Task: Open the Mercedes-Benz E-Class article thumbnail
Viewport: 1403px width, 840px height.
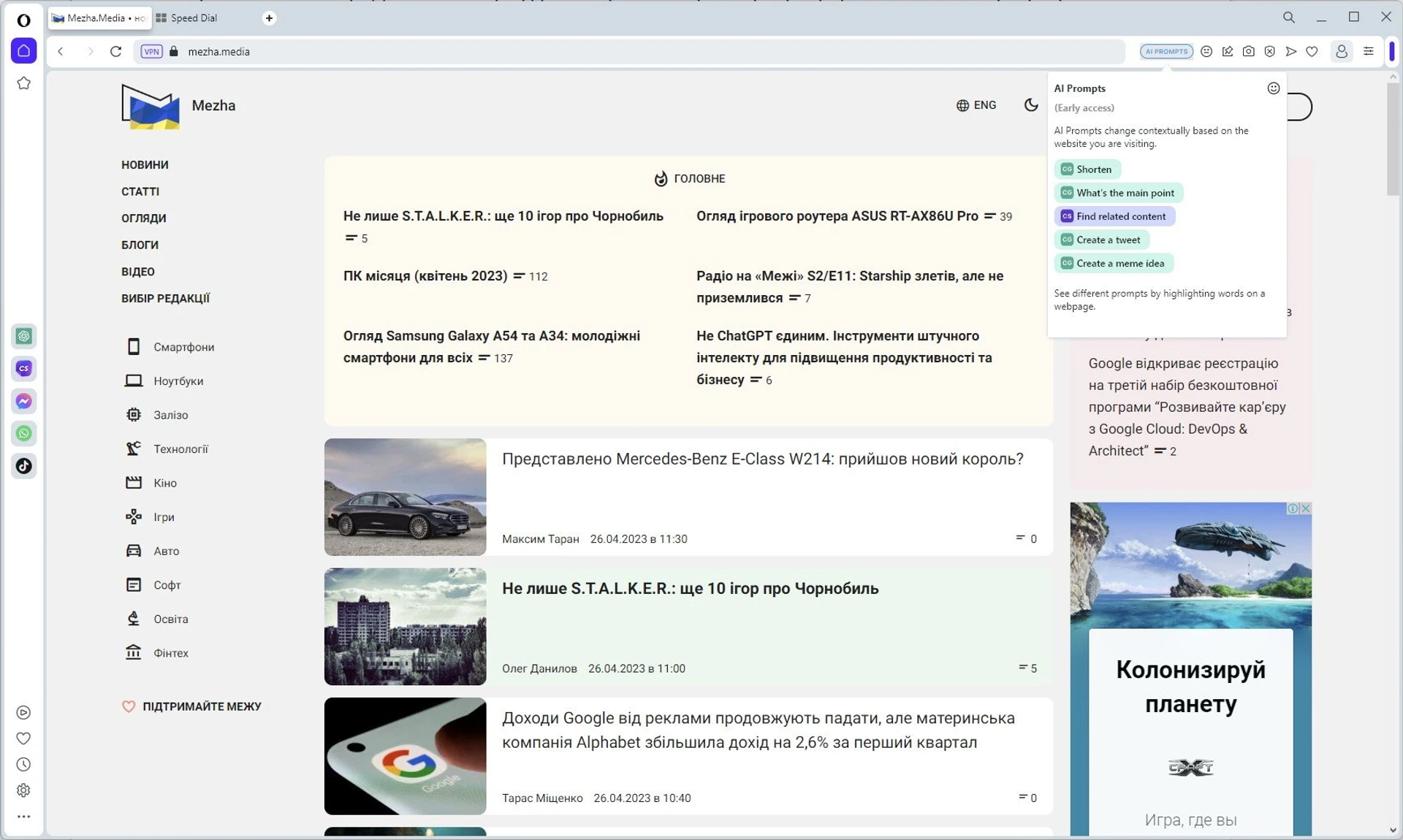Action: click(x=406, y=497)
